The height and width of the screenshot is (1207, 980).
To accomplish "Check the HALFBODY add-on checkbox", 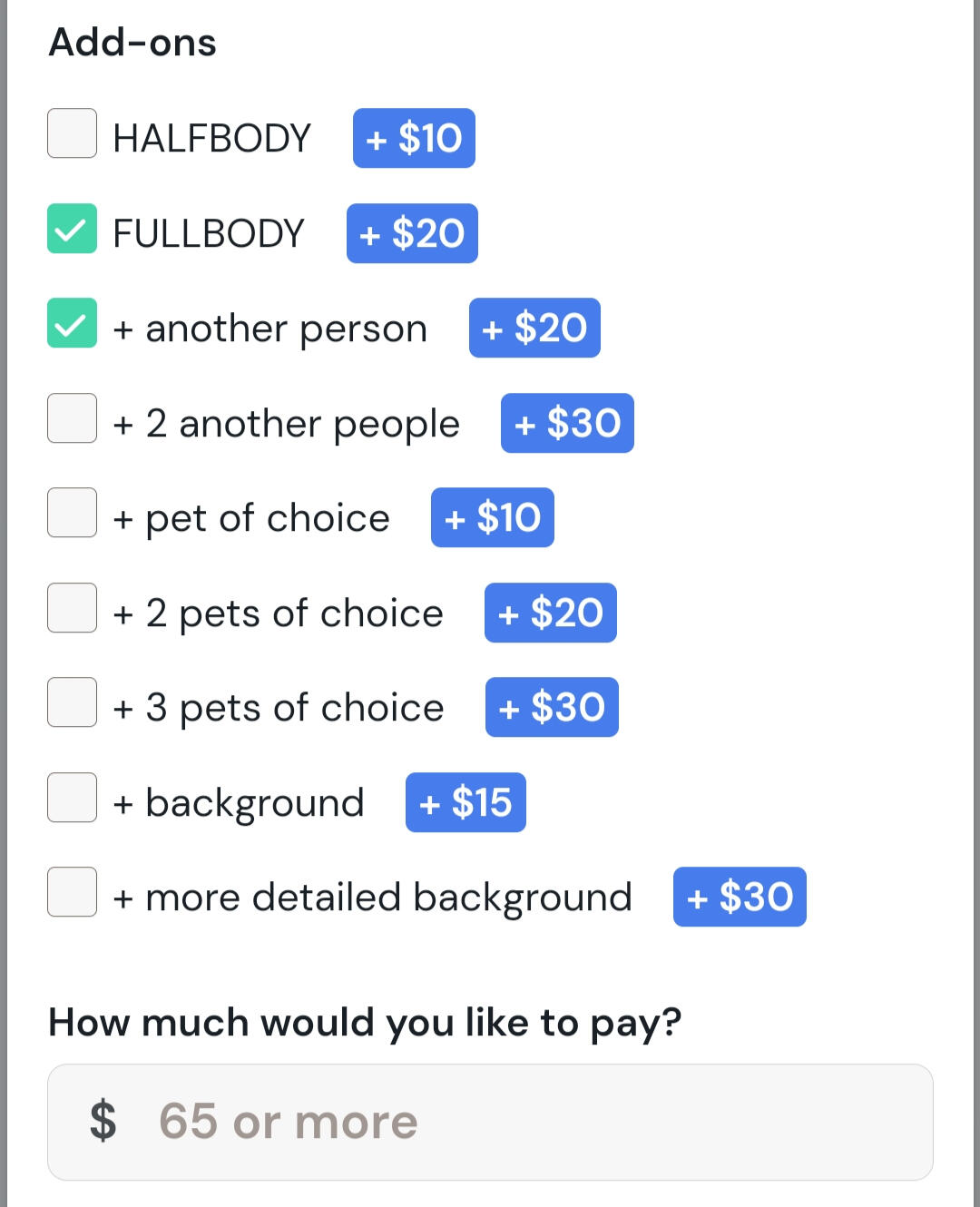I will [x=73, y=133].
